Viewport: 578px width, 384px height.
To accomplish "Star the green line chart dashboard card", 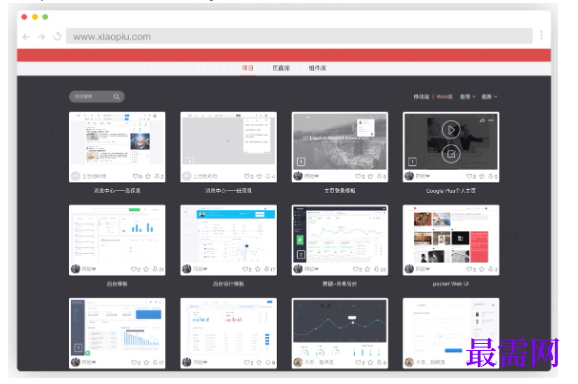I will coord(368,269).
